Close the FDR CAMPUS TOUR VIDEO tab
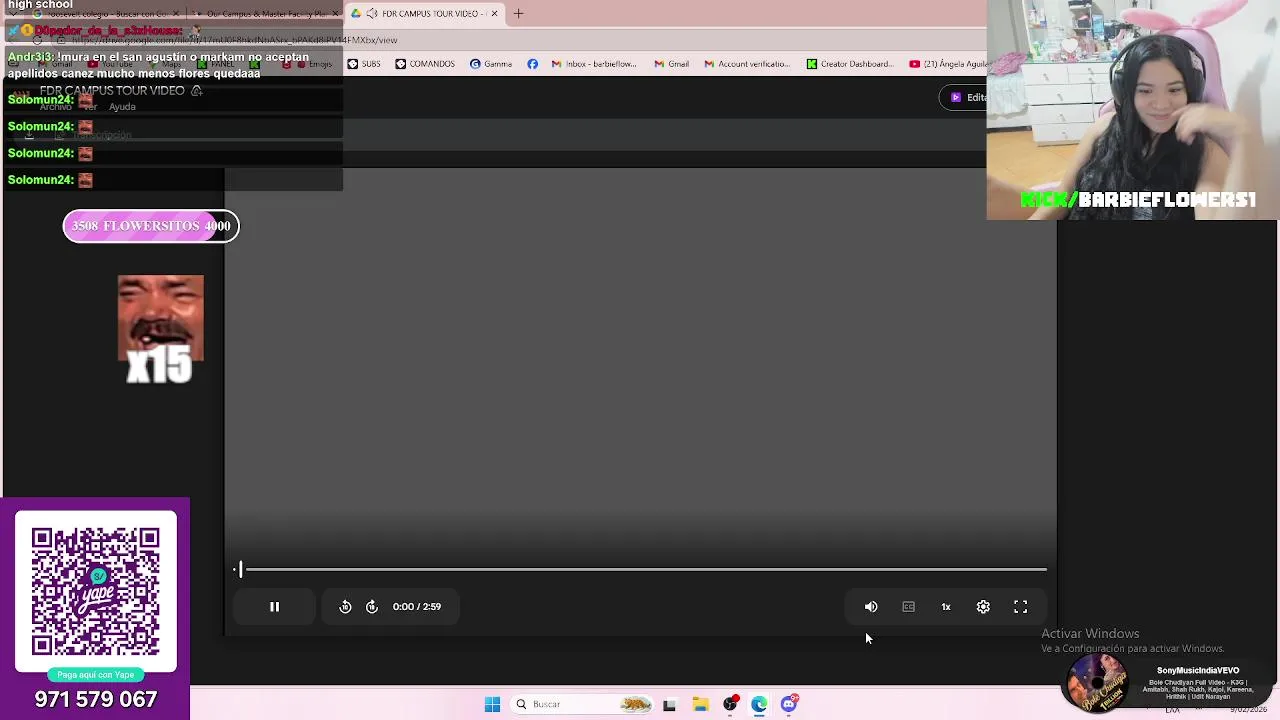1280x720 pixels. [x=494, y=14]
